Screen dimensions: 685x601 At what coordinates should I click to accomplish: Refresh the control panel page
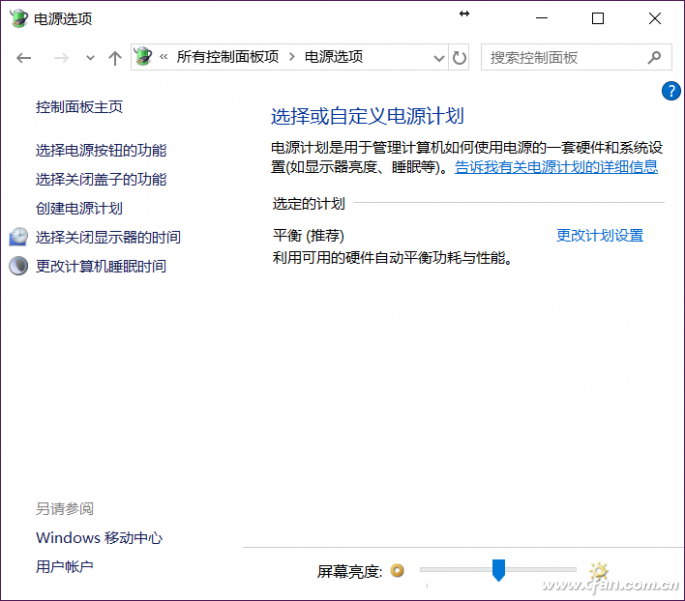pos(459,58)
